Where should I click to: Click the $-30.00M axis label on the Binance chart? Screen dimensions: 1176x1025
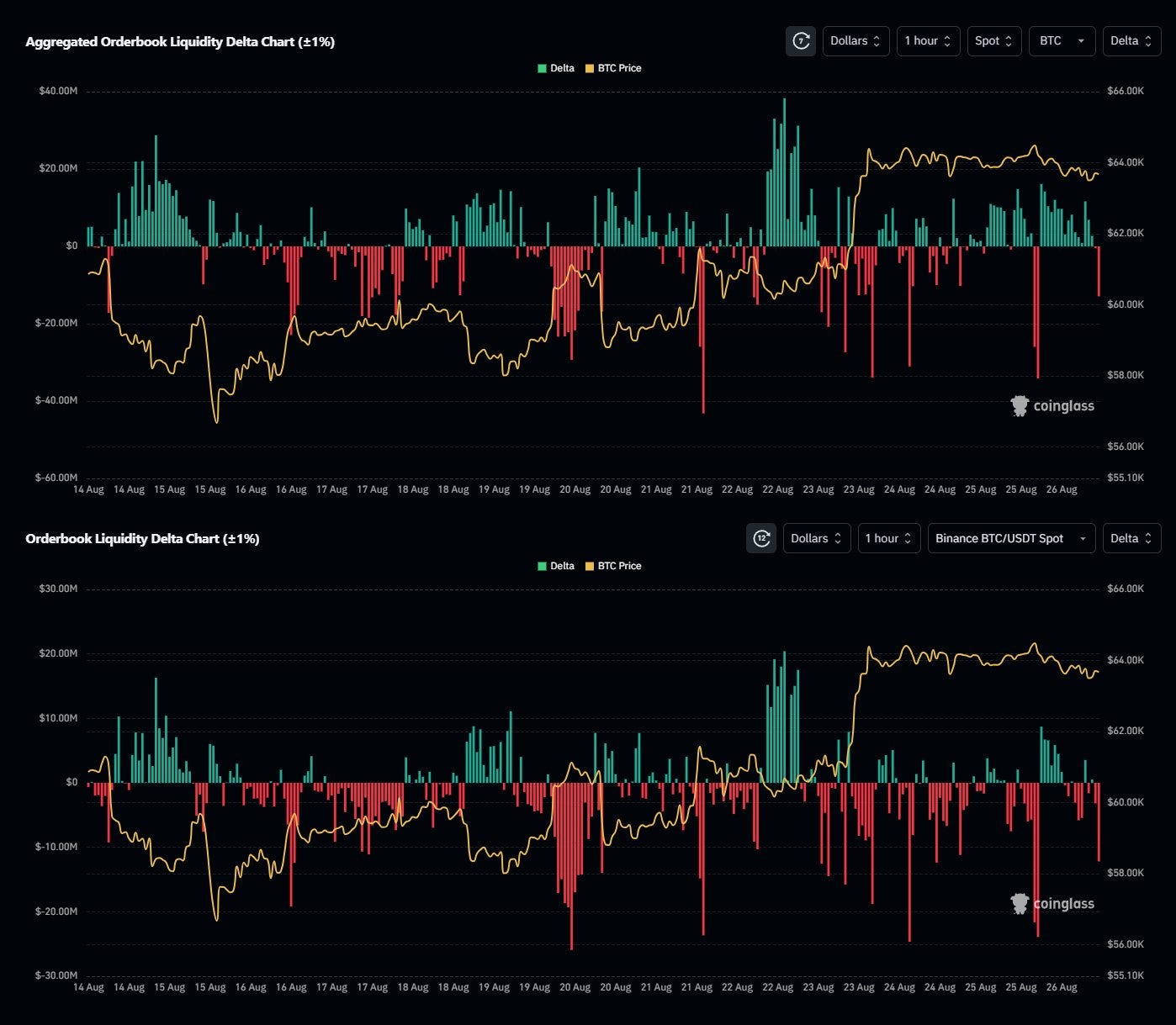[56, 975]
